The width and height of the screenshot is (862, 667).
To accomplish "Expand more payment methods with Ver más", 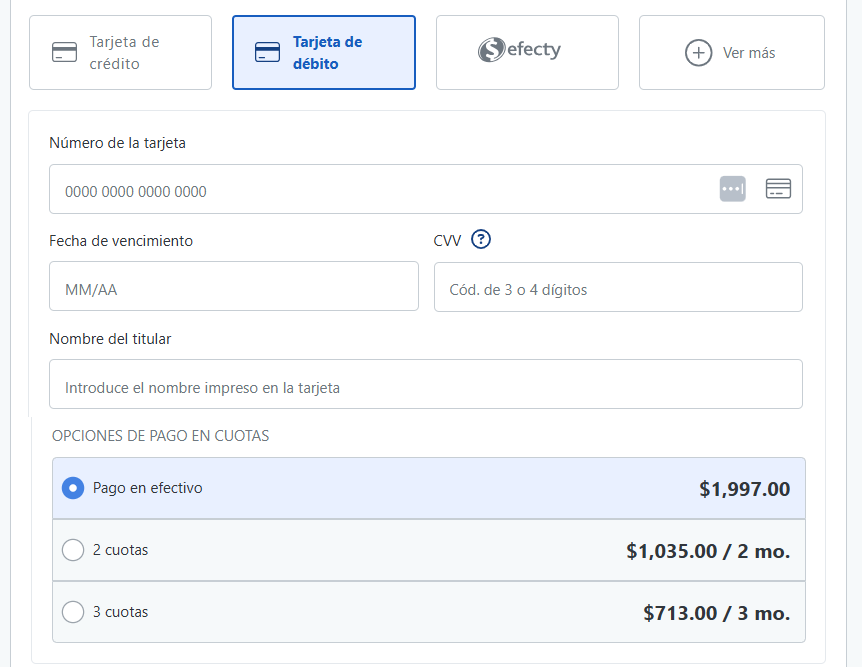I will click(732, 53).
